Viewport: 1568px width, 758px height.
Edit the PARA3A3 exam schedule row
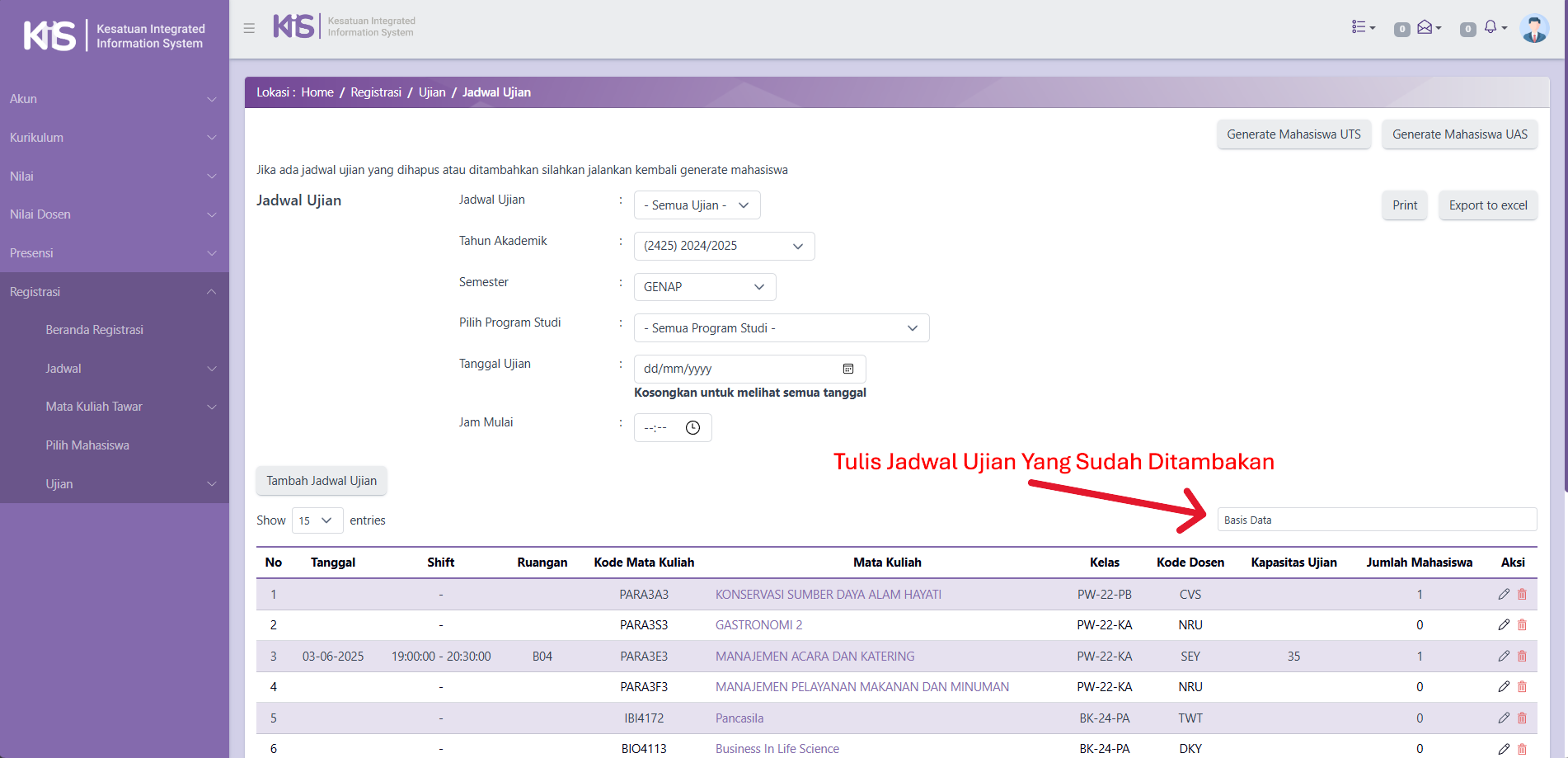pos(1504,595)
